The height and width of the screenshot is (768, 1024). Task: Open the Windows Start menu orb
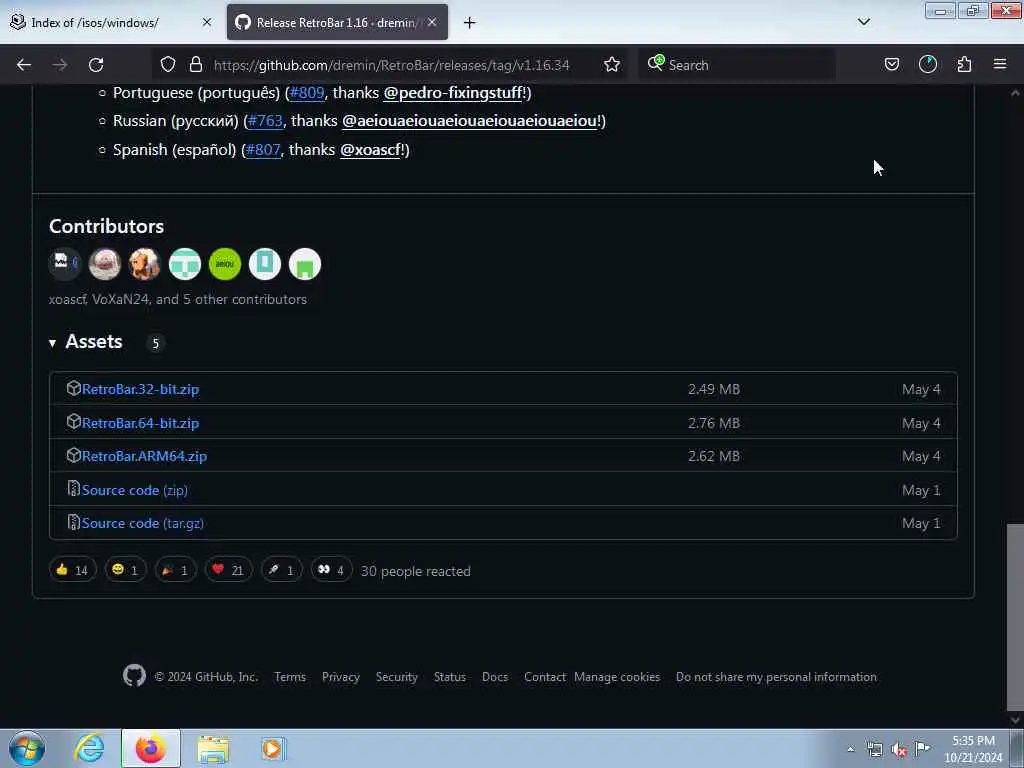pyautogui.click(x=27, y=748)
